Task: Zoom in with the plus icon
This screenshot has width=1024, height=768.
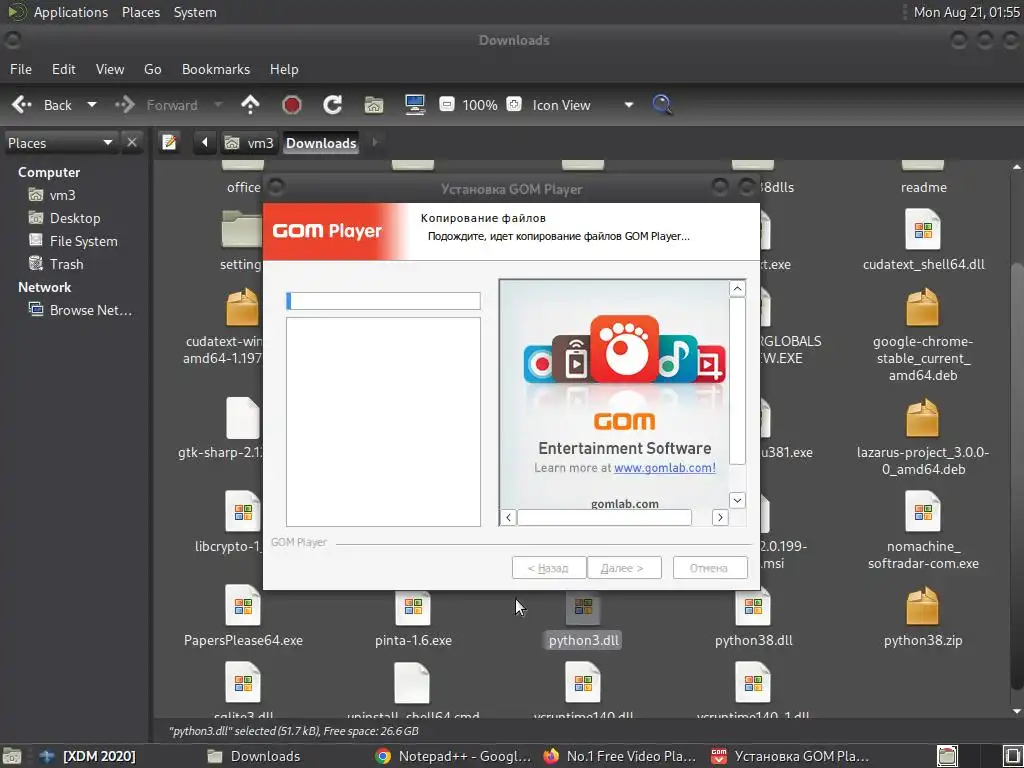Action: (x=514, y=104)
